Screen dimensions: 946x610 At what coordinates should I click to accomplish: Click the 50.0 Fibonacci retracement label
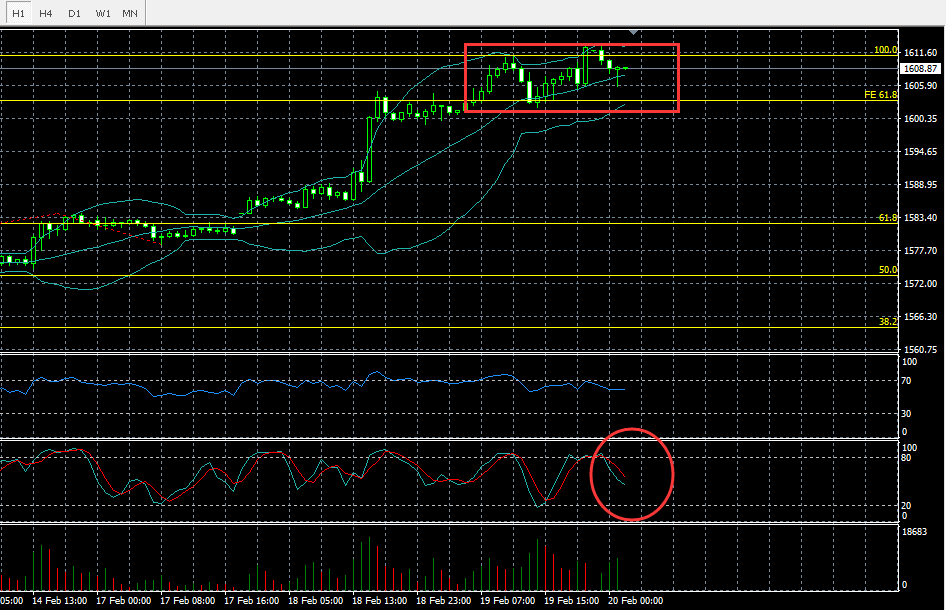point(888,270)
